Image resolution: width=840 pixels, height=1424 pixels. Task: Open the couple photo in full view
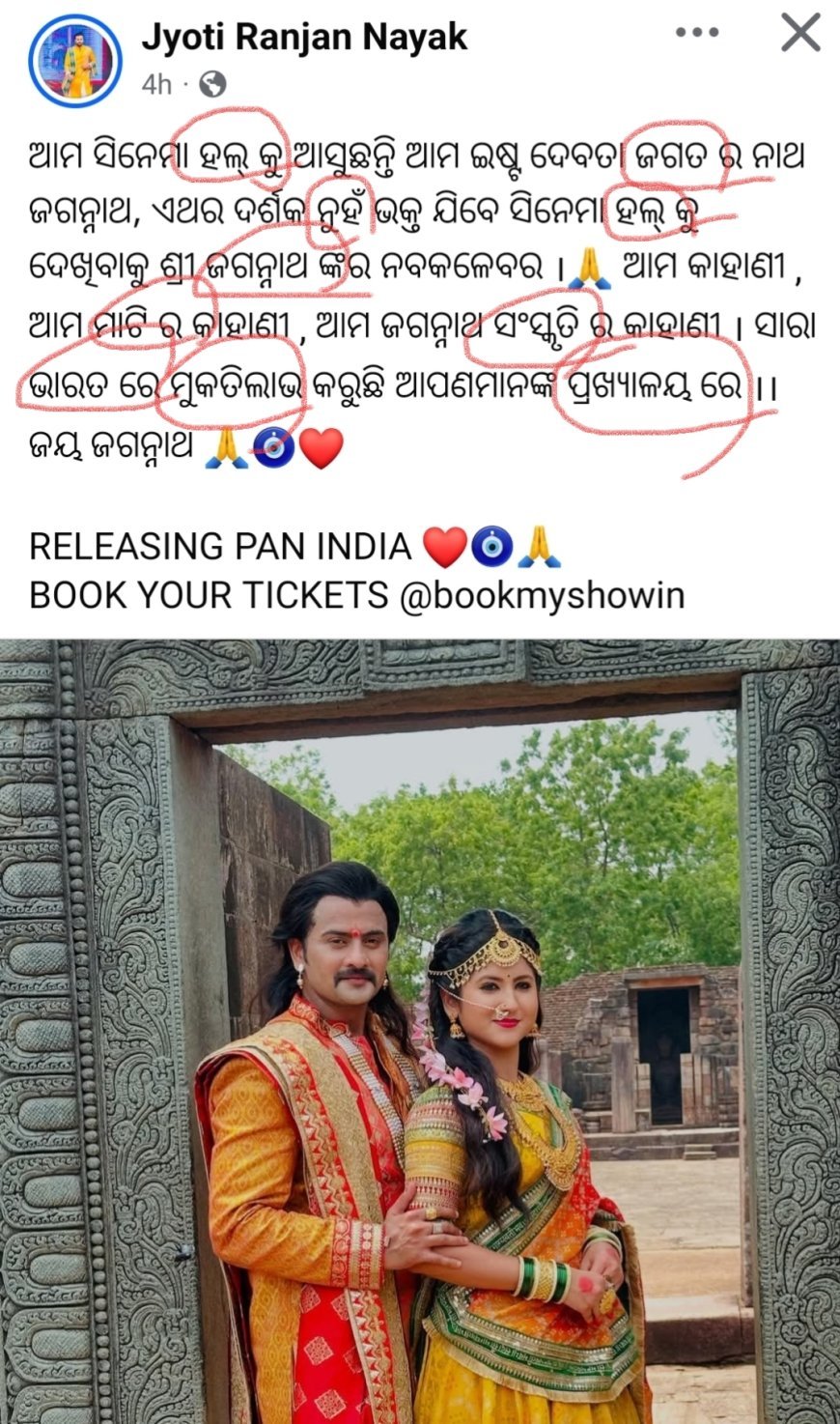pyautogui.click(x=420, y=1031)
